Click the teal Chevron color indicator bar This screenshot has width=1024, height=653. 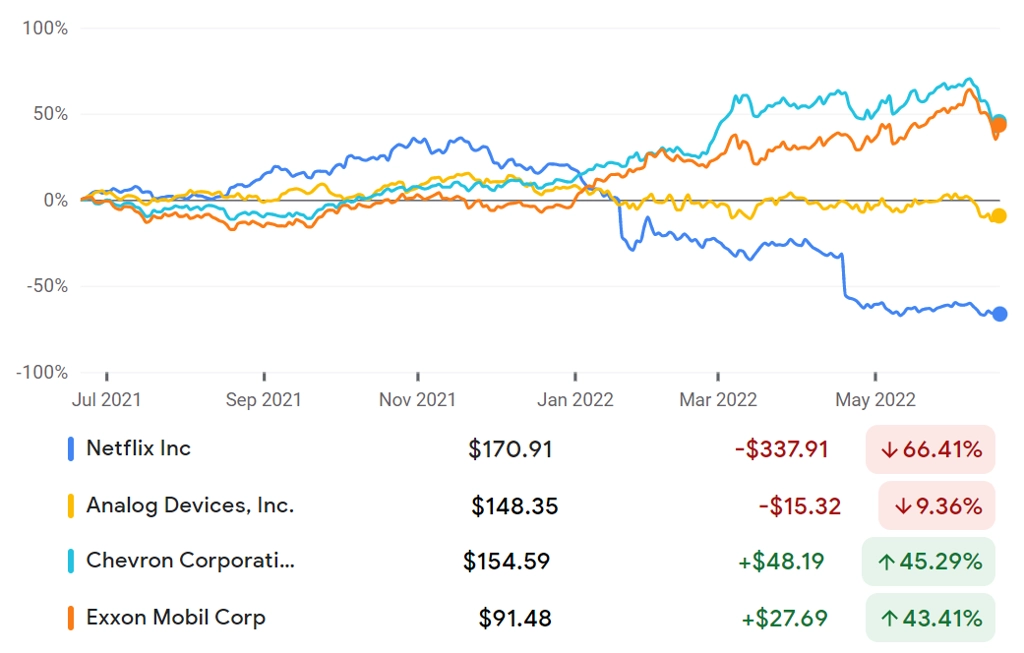click(x=71, y=562)
